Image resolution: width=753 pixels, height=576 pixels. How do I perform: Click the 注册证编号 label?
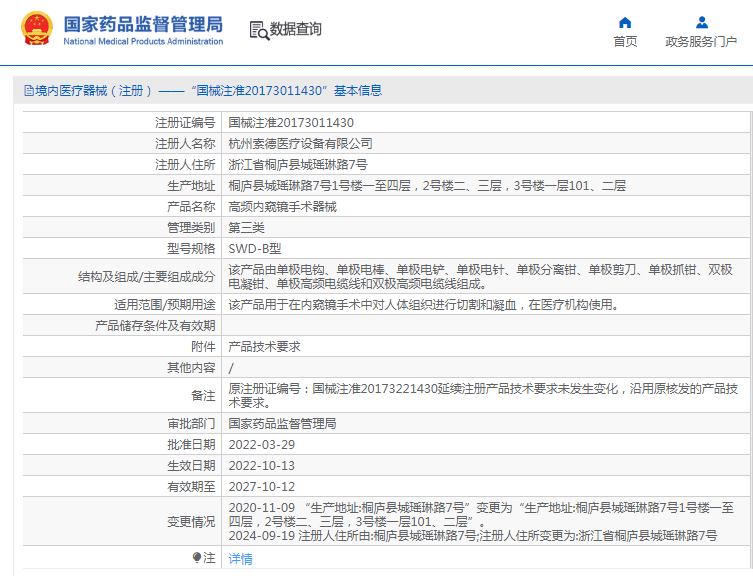[x=185, y=123]
